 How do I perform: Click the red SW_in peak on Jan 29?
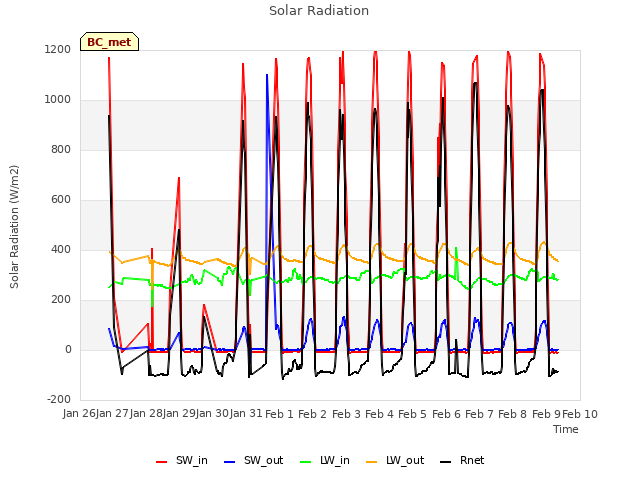click(179, 179)
